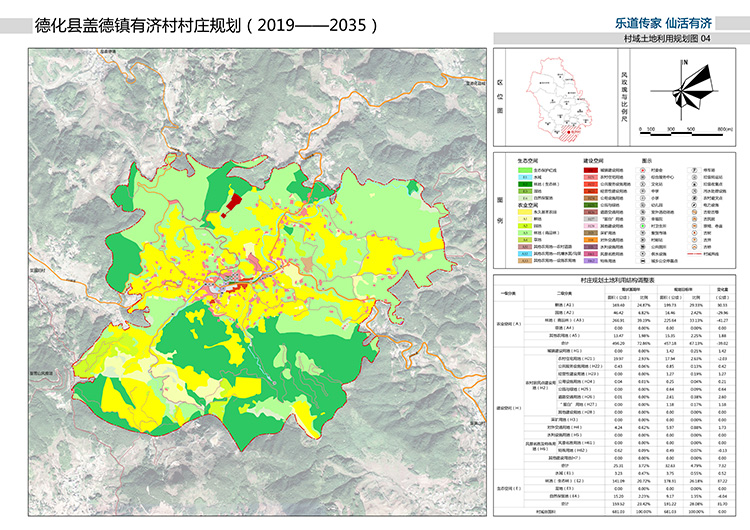Click the table cell 225.64
The width and height of the screenshot is (750, 530).
point(670,320)
